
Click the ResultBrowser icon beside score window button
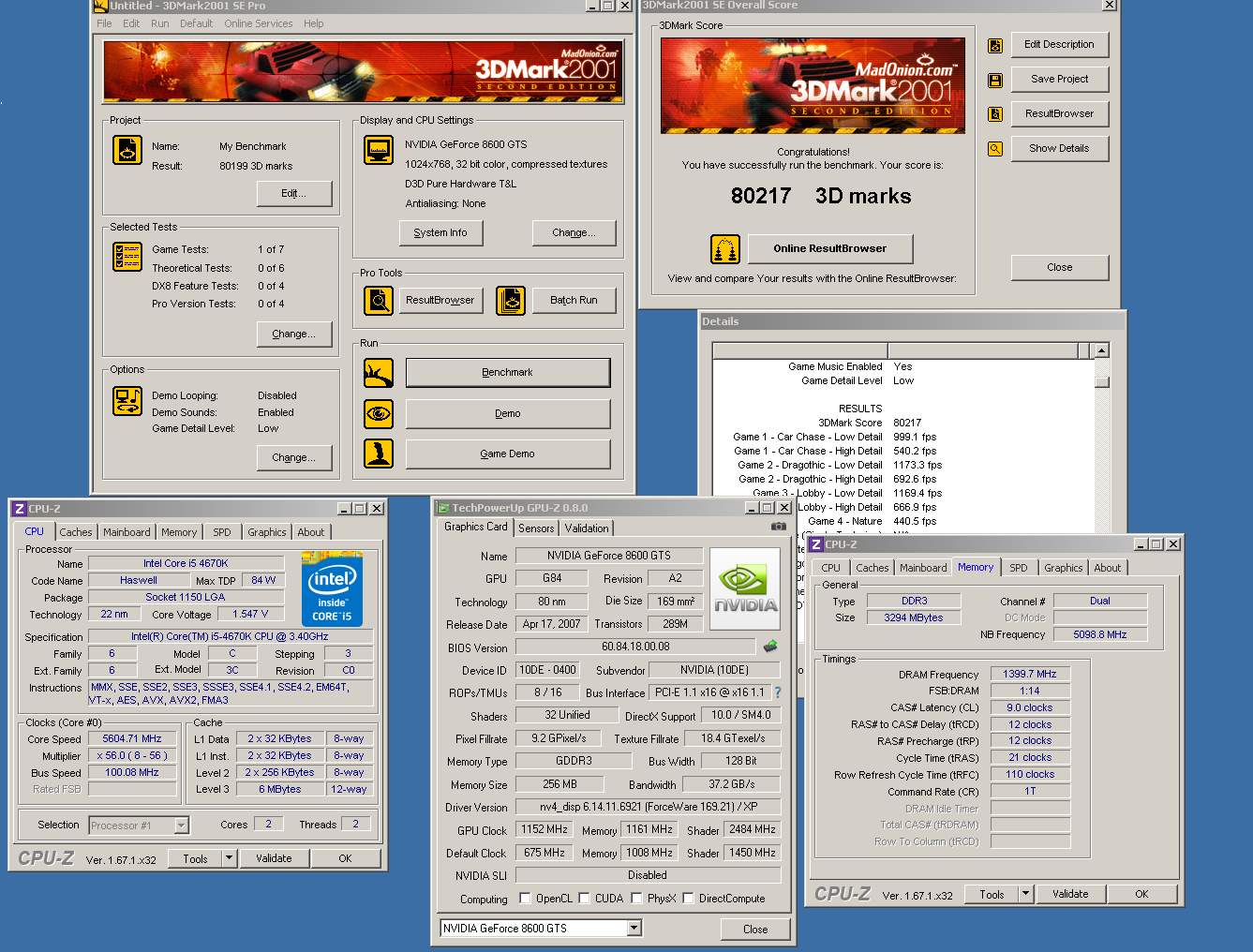pos(995,114)
